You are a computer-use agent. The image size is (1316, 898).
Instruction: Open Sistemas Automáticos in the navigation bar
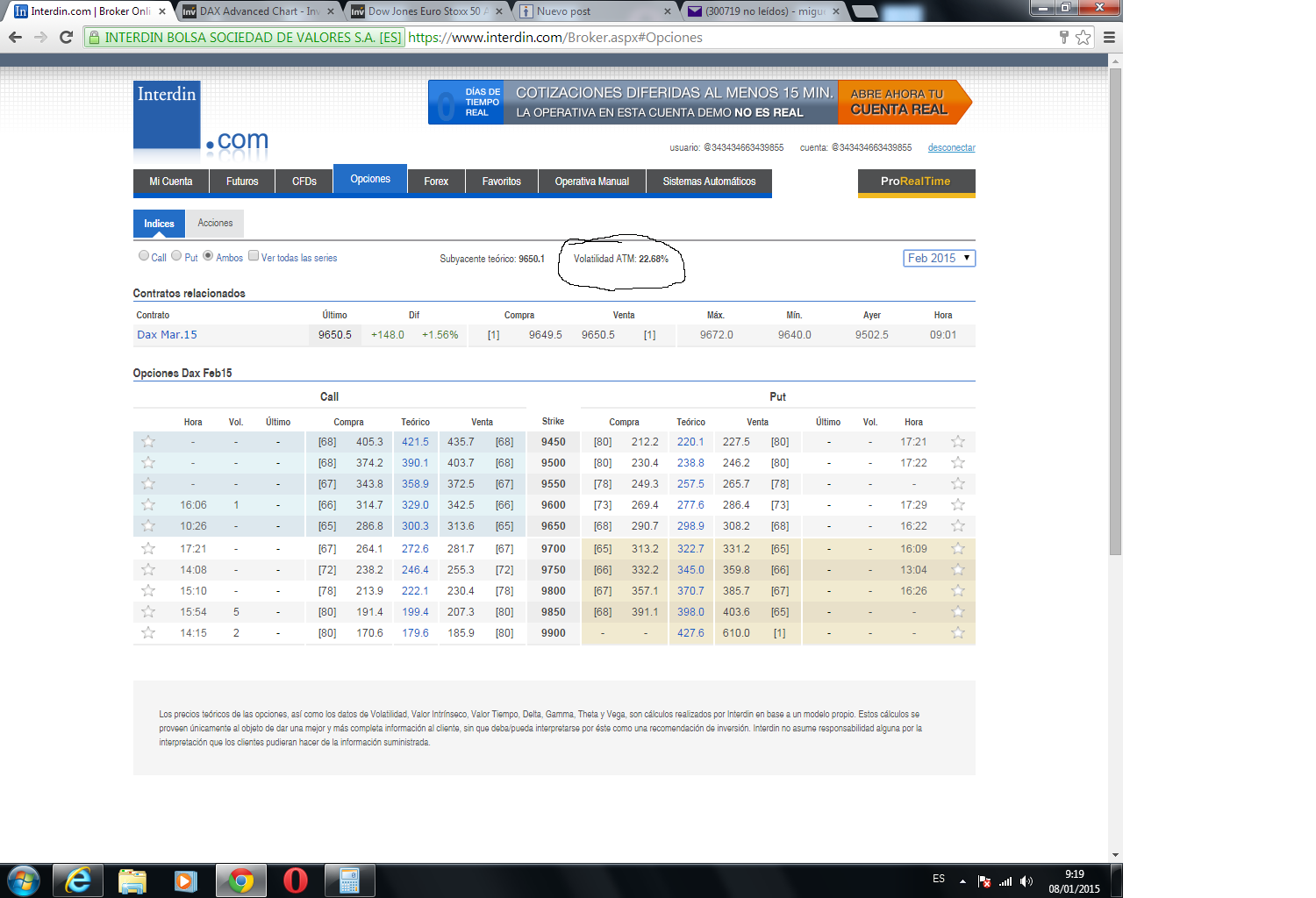click(709, 182)
